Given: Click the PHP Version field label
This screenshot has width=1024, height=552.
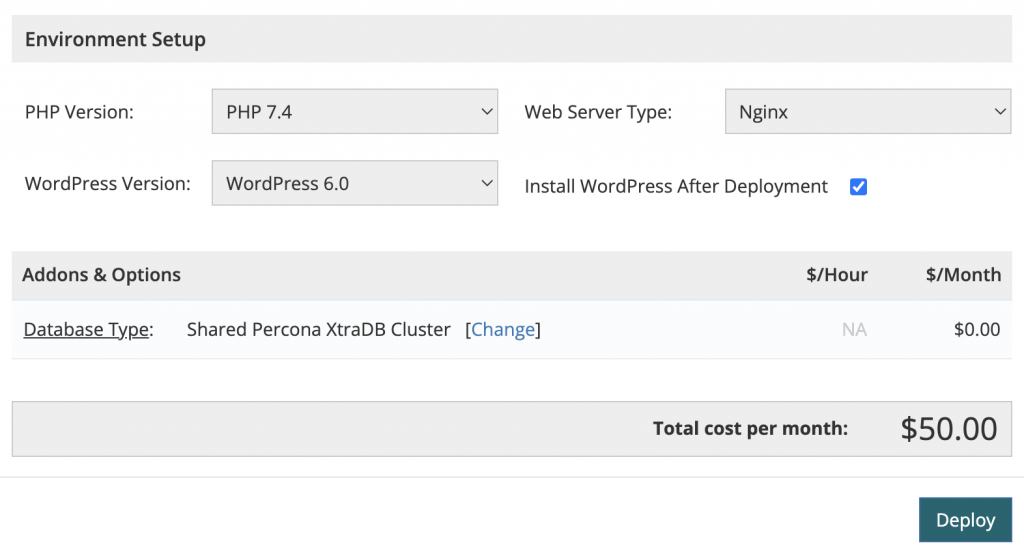Looking at the screenshot, I should click(79, 112).
